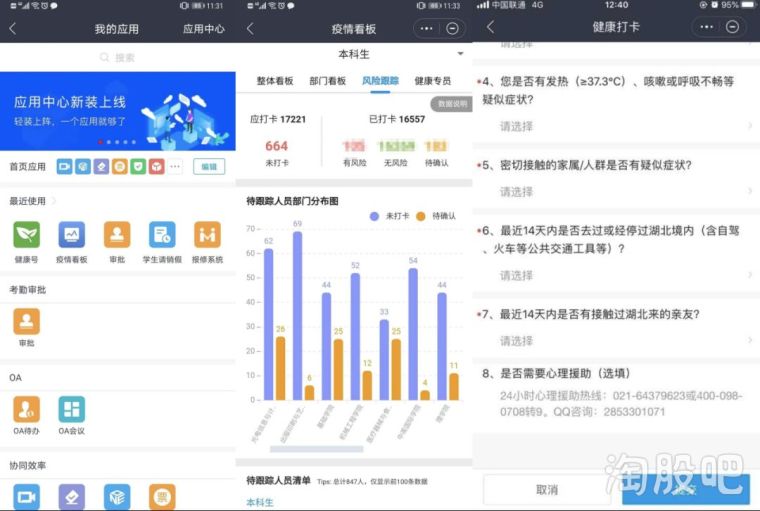Open the OA会议 app icon

(x=72, y=409)
